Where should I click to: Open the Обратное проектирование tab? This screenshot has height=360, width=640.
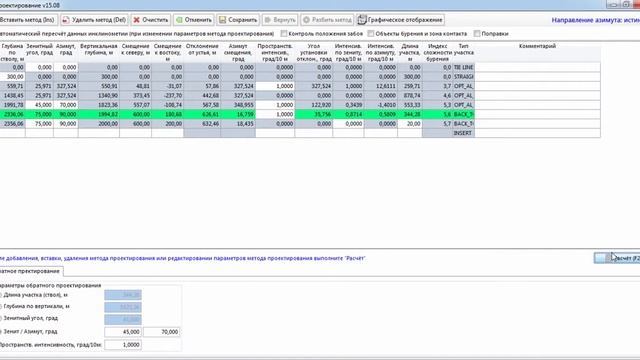point(31,271)
